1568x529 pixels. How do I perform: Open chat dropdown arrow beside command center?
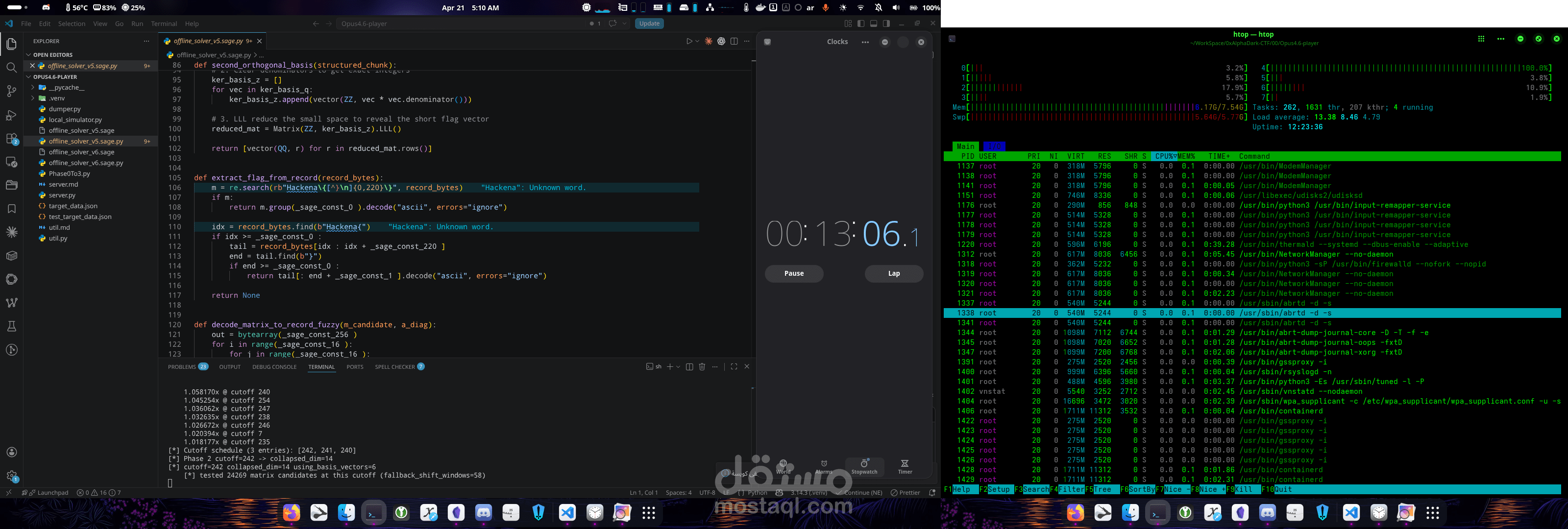point(625,24)
